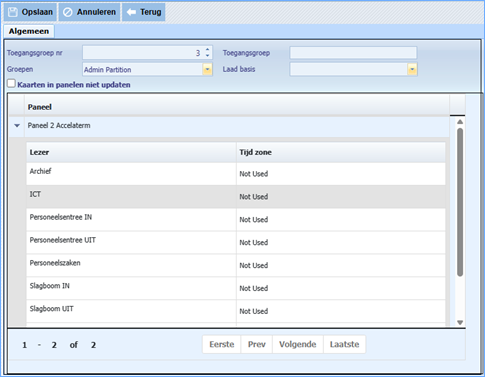Go to first page with Eerste

(x=222, y=344)
